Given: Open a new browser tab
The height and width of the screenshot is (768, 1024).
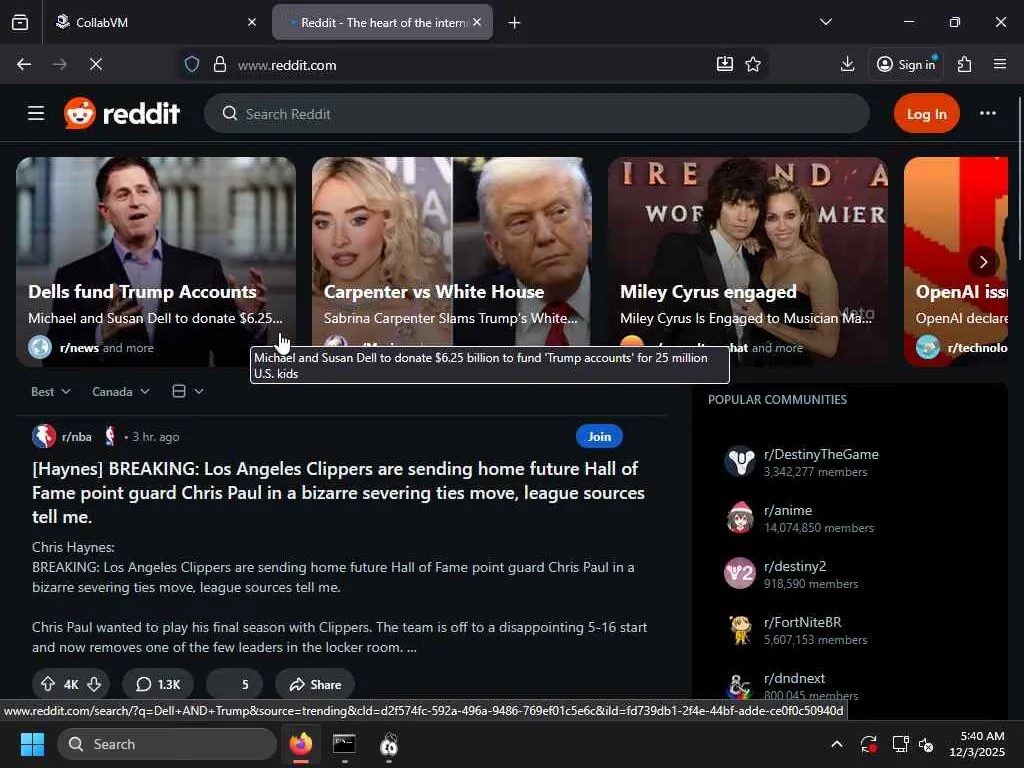Looking at the screenshot, I should (x=515, y=23).
